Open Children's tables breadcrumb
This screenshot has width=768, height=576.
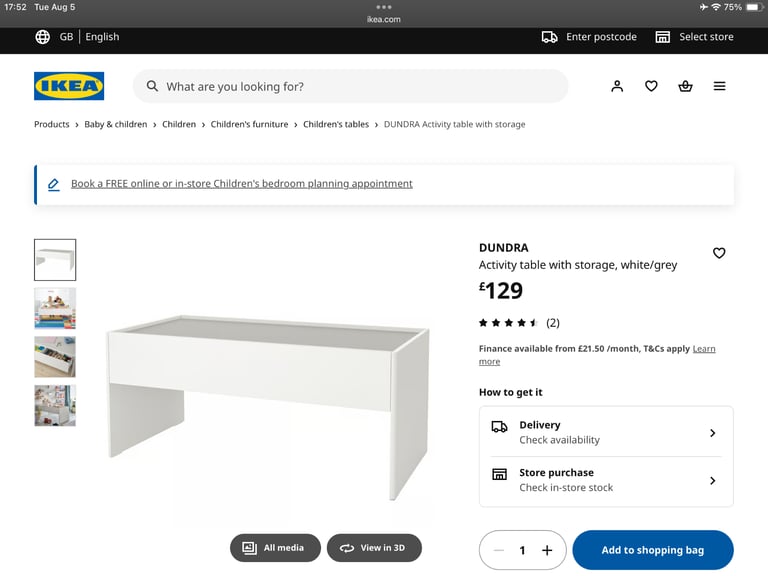336,124
